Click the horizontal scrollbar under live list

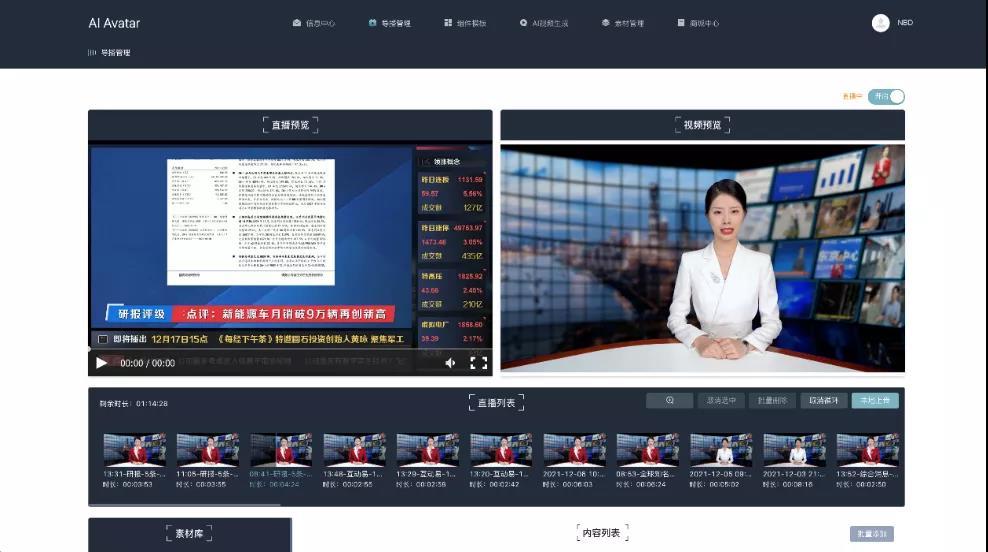185,505
